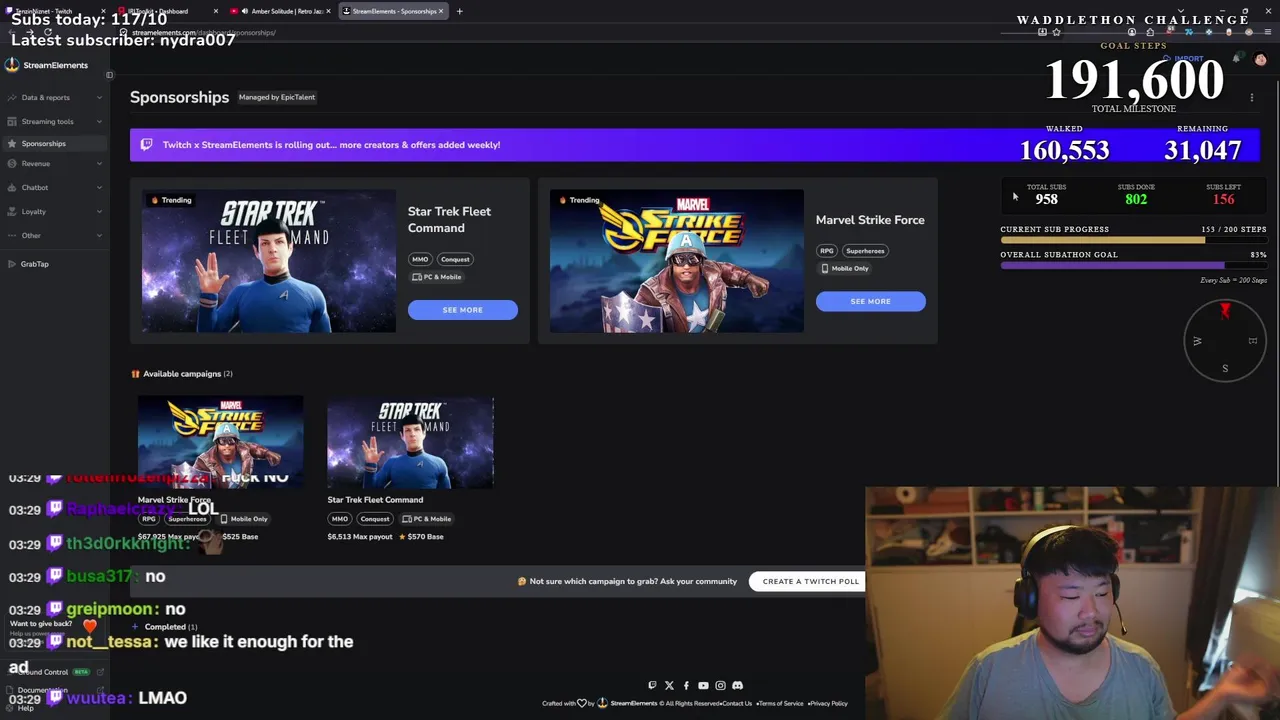Click Create a Twitch Poll button

click(810, 581)
